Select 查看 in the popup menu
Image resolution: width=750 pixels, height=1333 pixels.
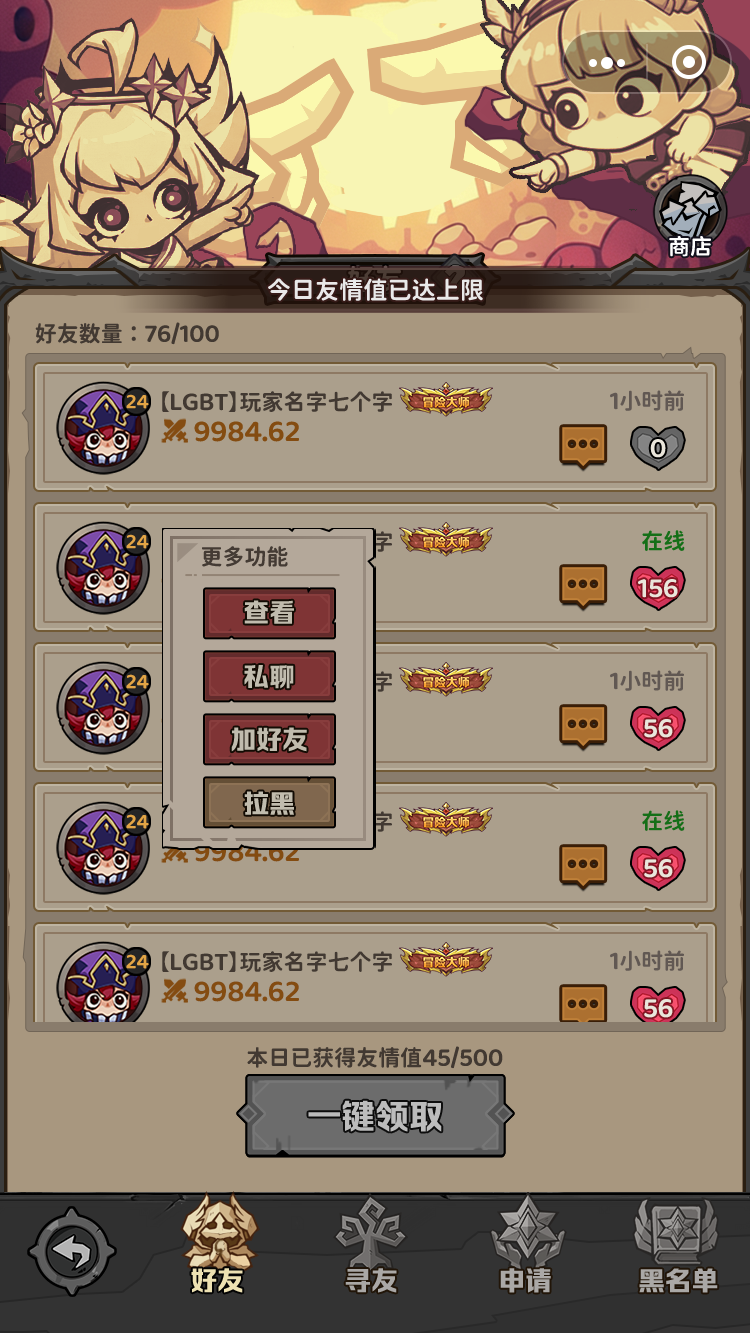click(269, 613)
